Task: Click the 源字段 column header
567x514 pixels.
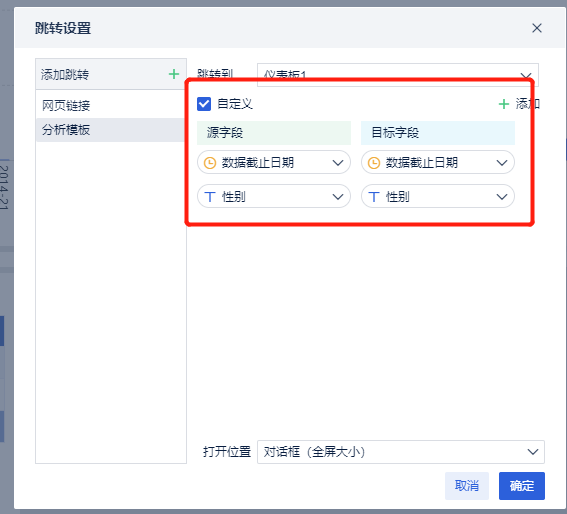Action: point(274,133)
